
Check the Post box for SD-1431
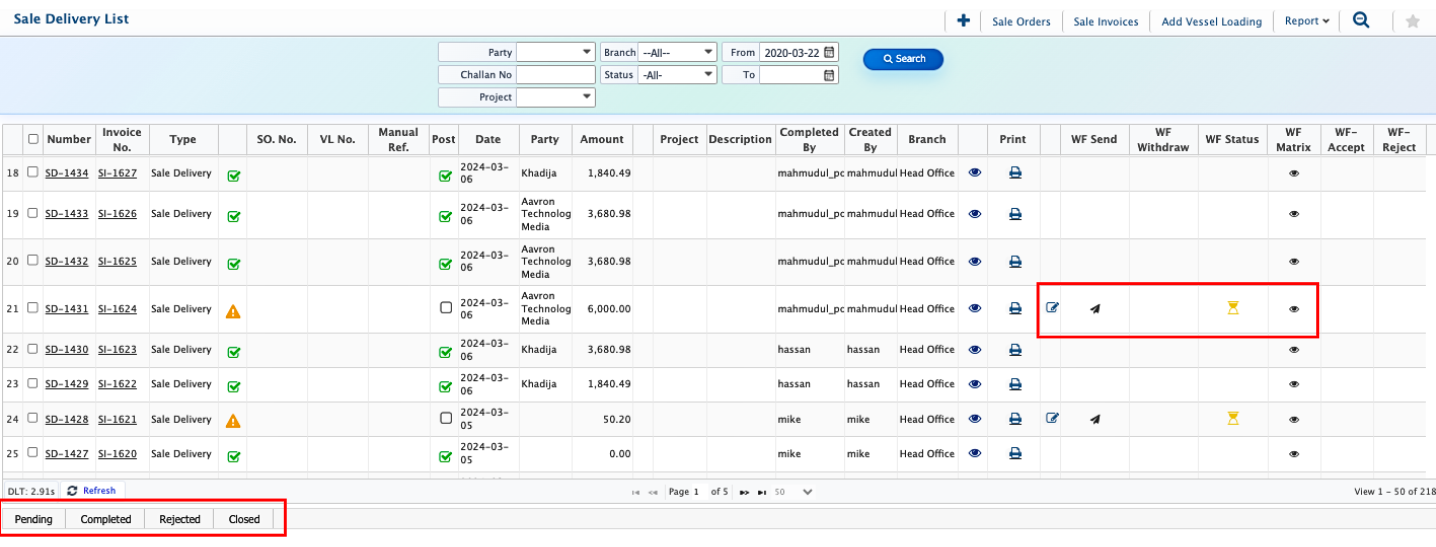coord(446,308)
